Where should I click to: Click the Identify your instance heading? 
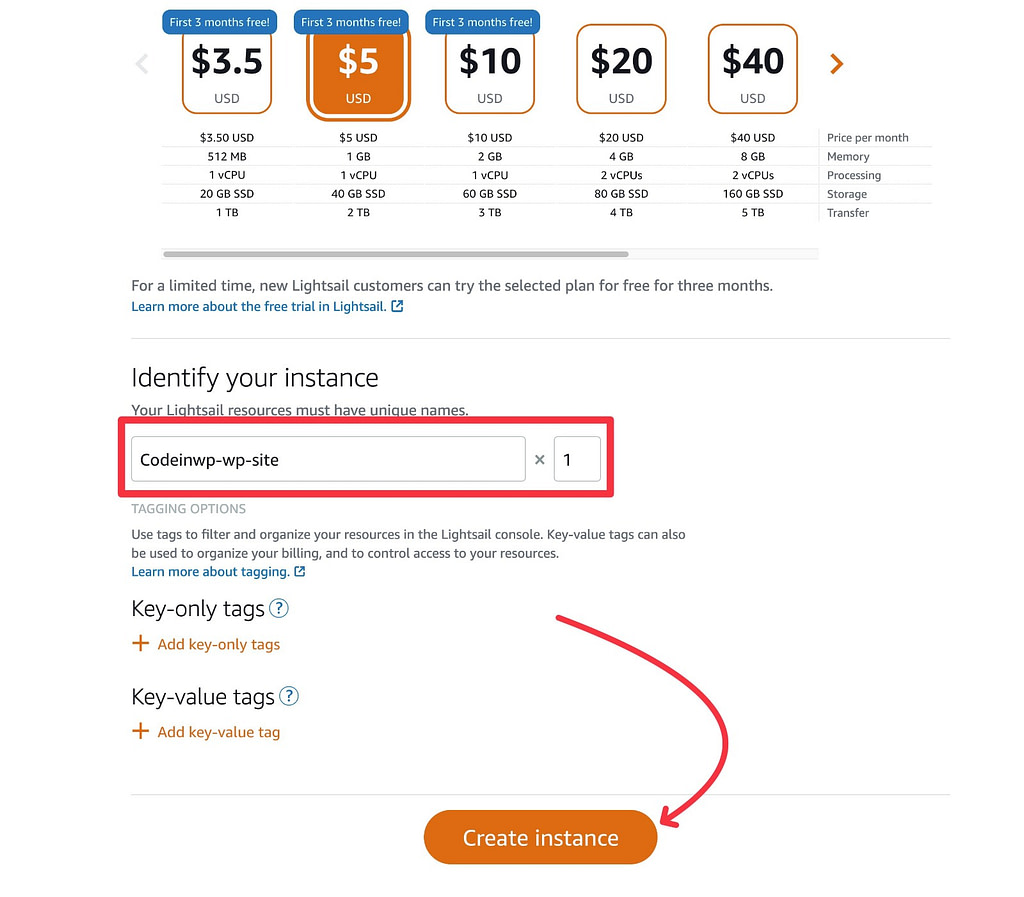(254, 378)
